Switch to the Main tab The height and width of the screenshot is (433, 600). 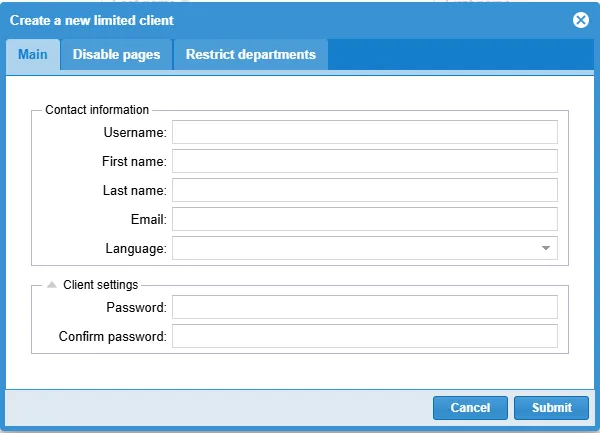point(33,54)
